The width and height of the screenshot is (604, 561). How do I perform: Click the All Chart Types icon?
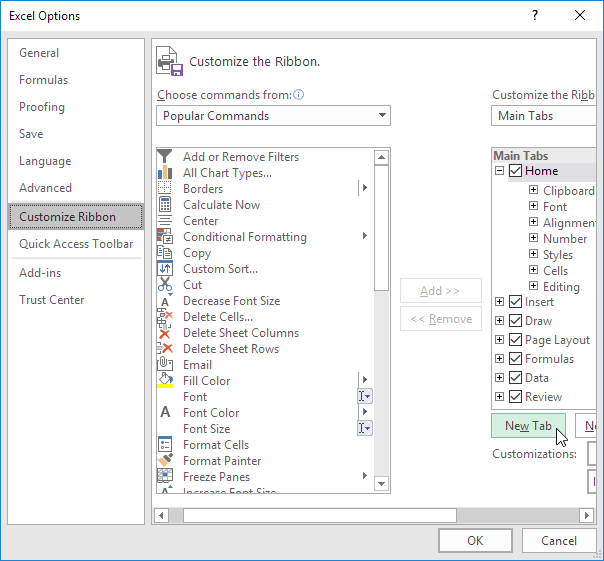tap(165, 173)
